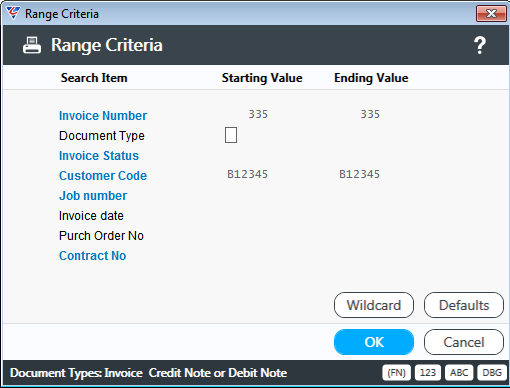Screen dimensions: 510x388
Task: Cancel the Range Criteria dialog
Action: (x=464, y=342)
